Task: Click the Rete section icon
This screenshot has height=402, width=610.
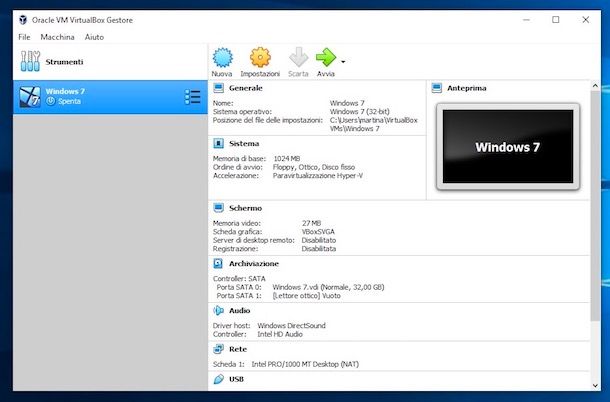Action: pyautogui.click(x=218, y=349)
